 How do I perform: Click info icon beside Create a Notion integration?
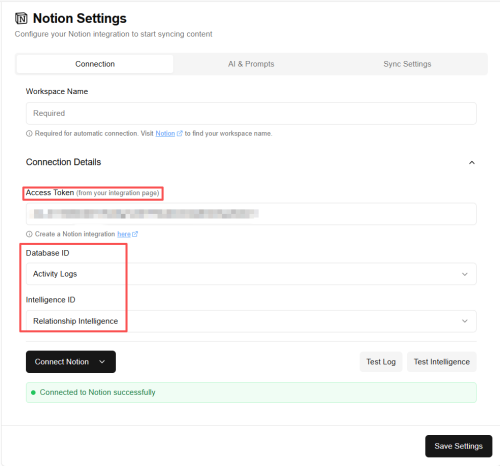pyautogui.click(x=29, y=234)
